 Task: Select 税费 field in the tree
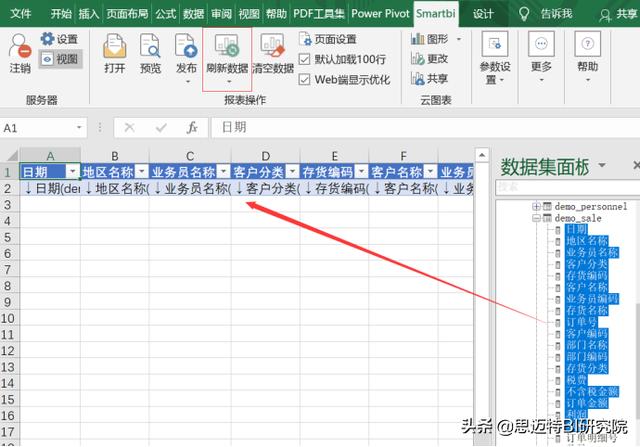[576, 380]
